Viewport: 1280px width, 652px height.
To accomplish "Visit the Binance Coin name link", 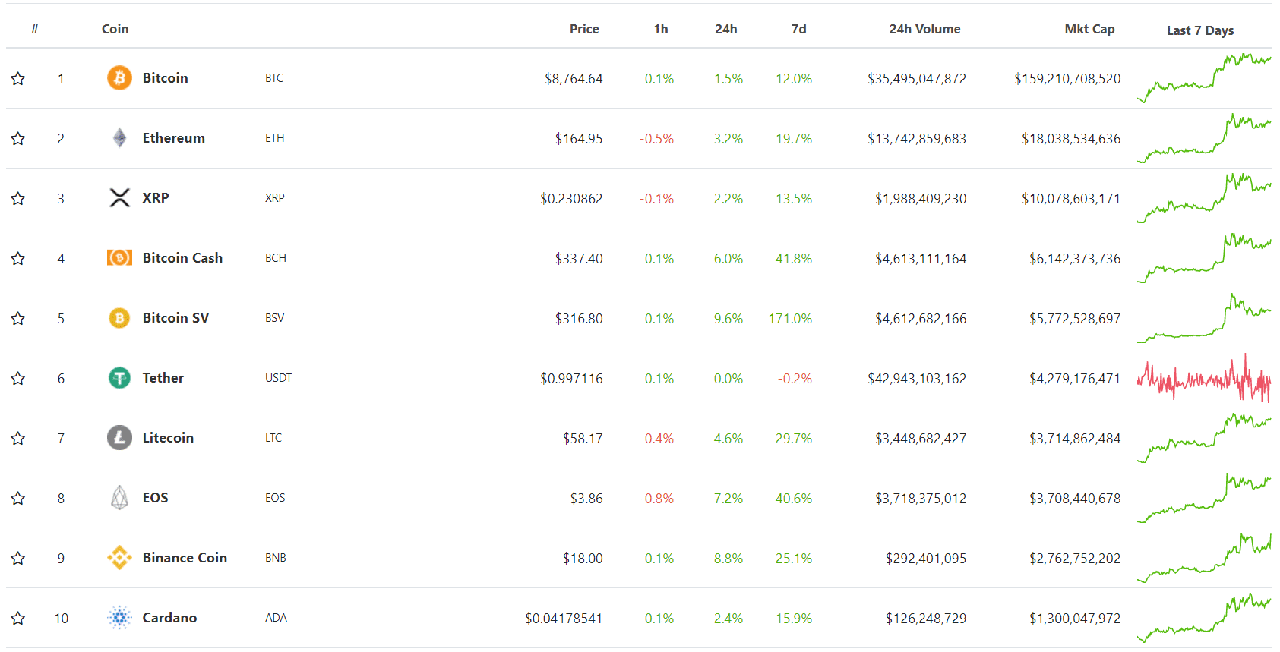I will tap(185, 558).
